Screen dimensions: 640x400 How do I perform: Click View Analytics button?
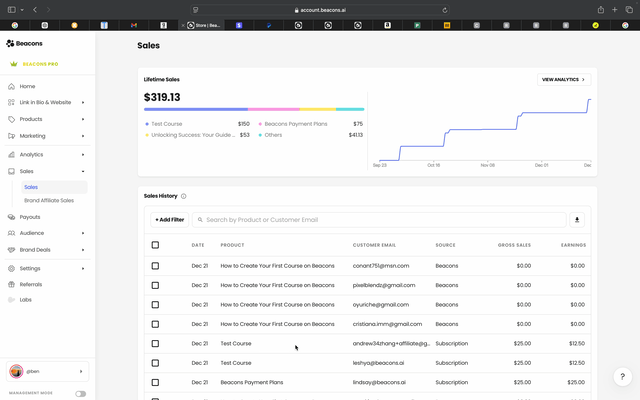point(564,80)
